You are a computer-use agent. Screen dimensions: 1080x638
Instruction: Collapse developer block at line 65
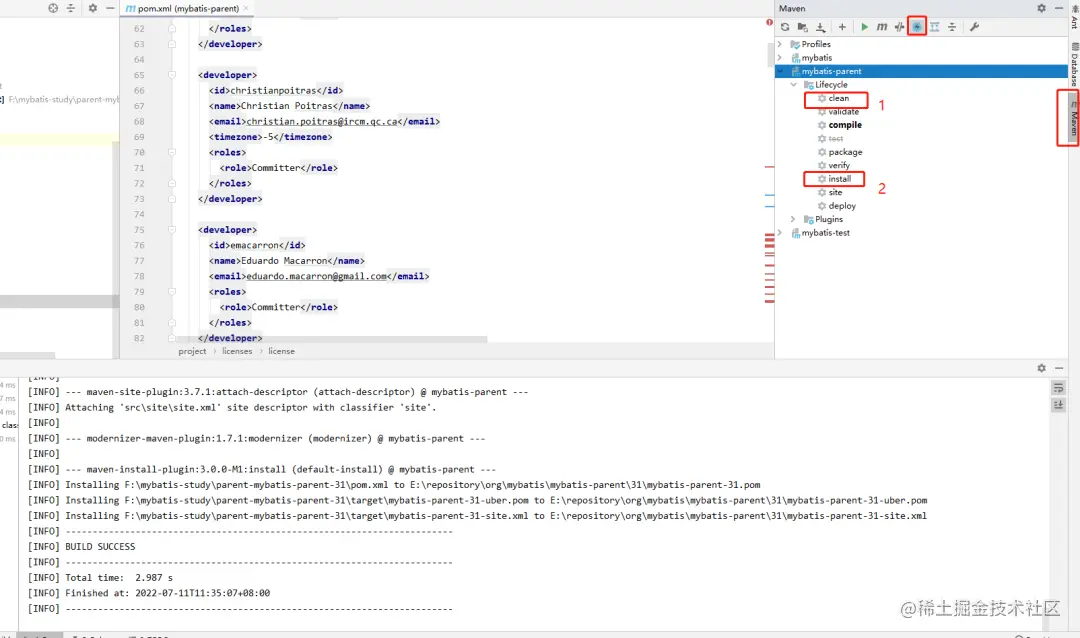point(172,75)
